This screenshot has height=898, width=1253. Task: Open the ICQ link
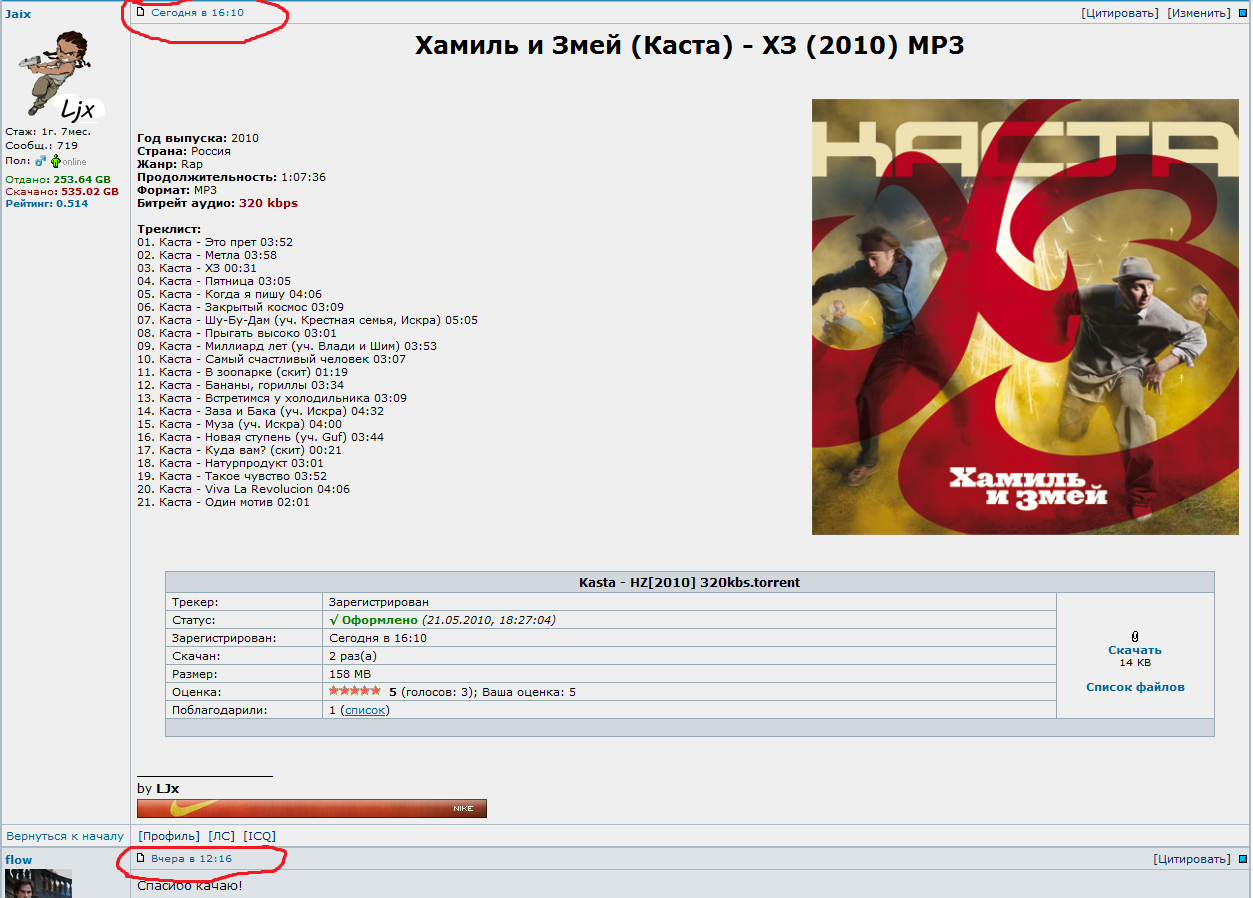pyautogui.click(x=259, y=836)
